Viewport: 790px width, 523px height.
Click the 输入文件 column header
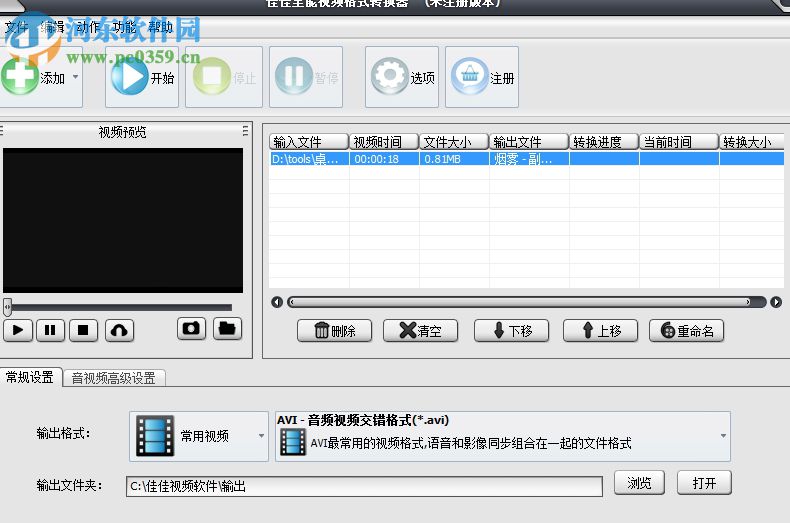point(309,142)
